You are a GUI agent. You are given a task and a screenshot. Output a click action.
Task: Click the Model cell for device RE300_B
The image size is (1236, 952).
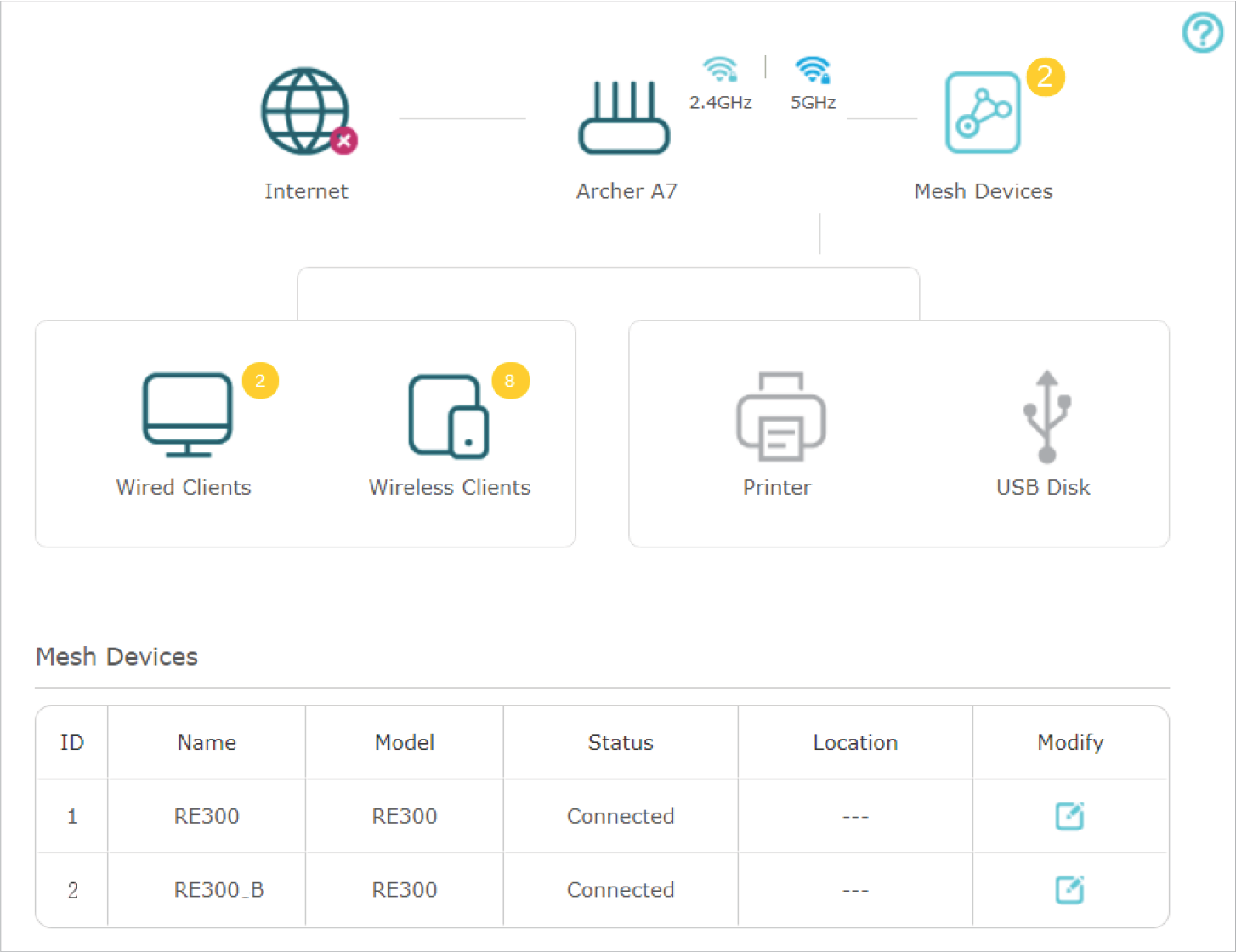(405, 890)
